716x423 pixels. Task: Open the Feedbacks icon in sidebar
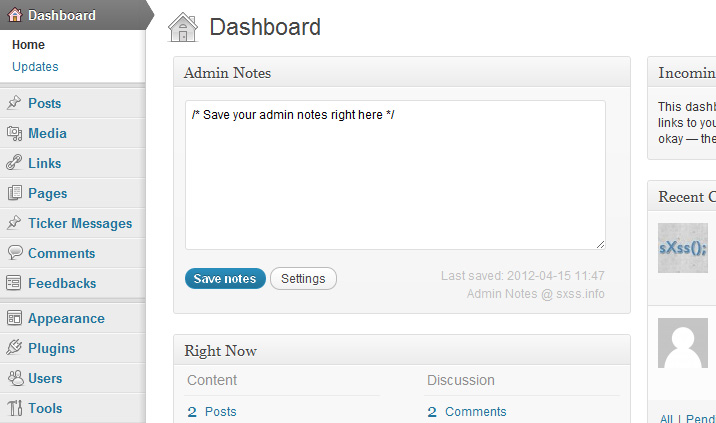tap(14, 283)
